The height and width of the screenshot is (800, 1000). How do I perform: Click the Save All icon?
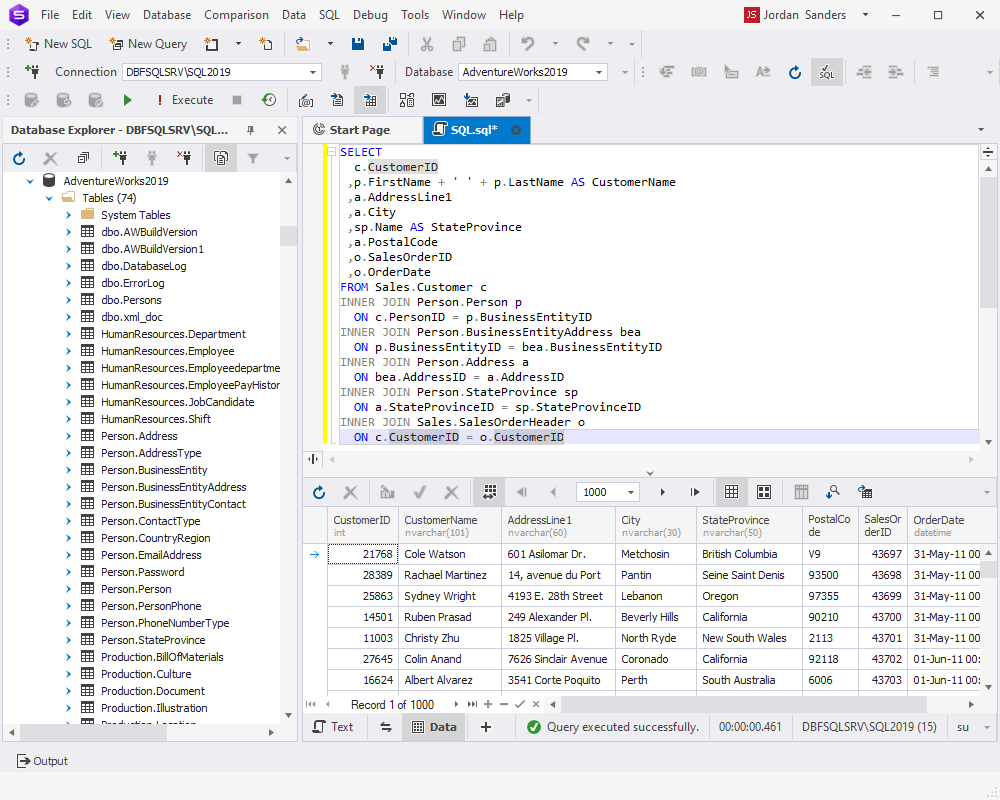click(x=390, y=44)
